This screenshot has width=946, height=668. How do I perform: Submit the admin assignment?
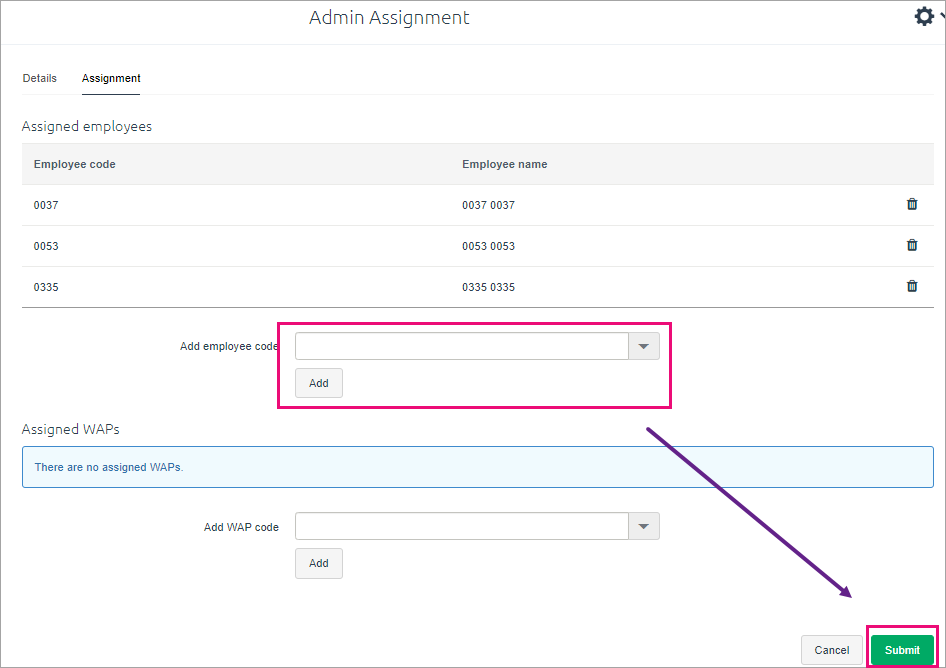[x=902, y=650]
